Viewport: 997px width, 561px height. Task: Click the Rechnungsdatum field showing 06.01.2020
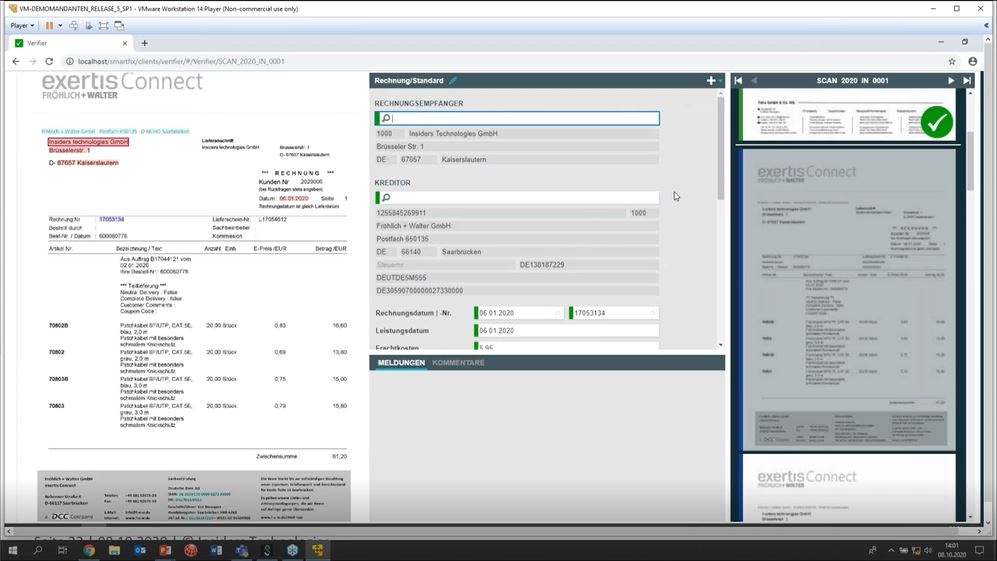pos(516,313)
